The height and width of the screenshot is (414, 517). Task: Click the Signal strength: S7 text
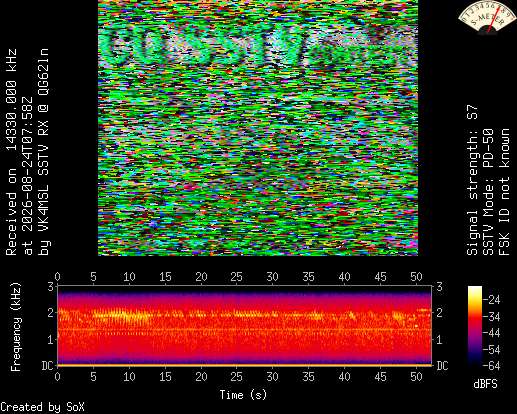pos(472,180)
